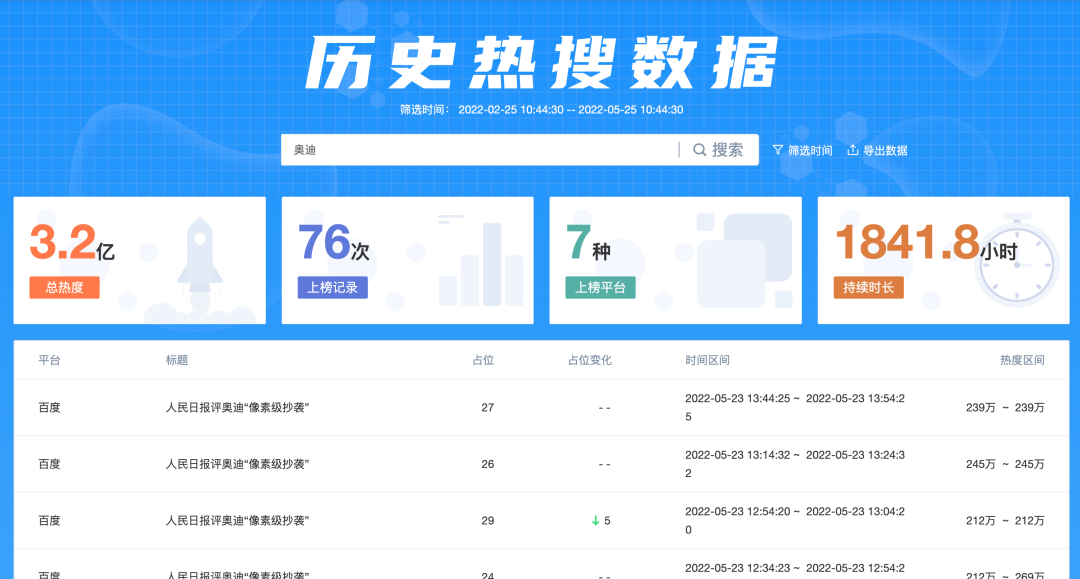
Task: Click the search box containing 奥迪
Action: [480, 149]
